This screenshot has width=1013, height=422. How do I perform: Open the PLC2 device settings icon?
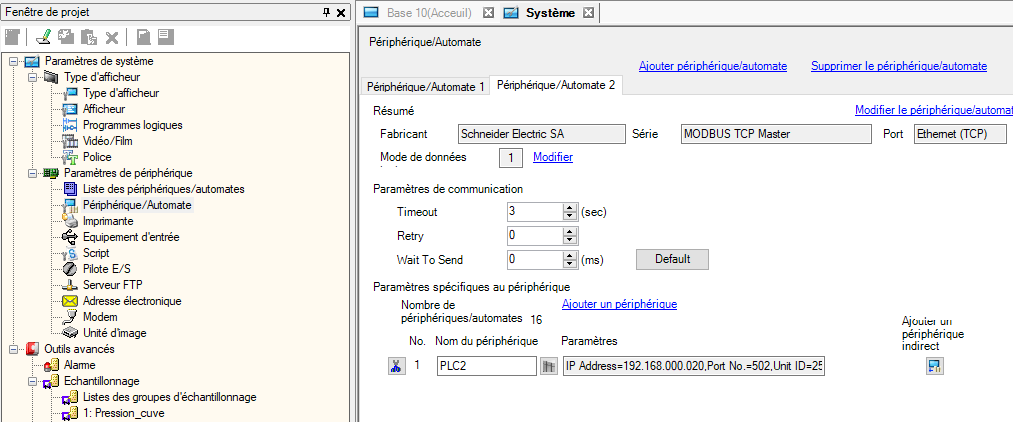pos(548,366)
